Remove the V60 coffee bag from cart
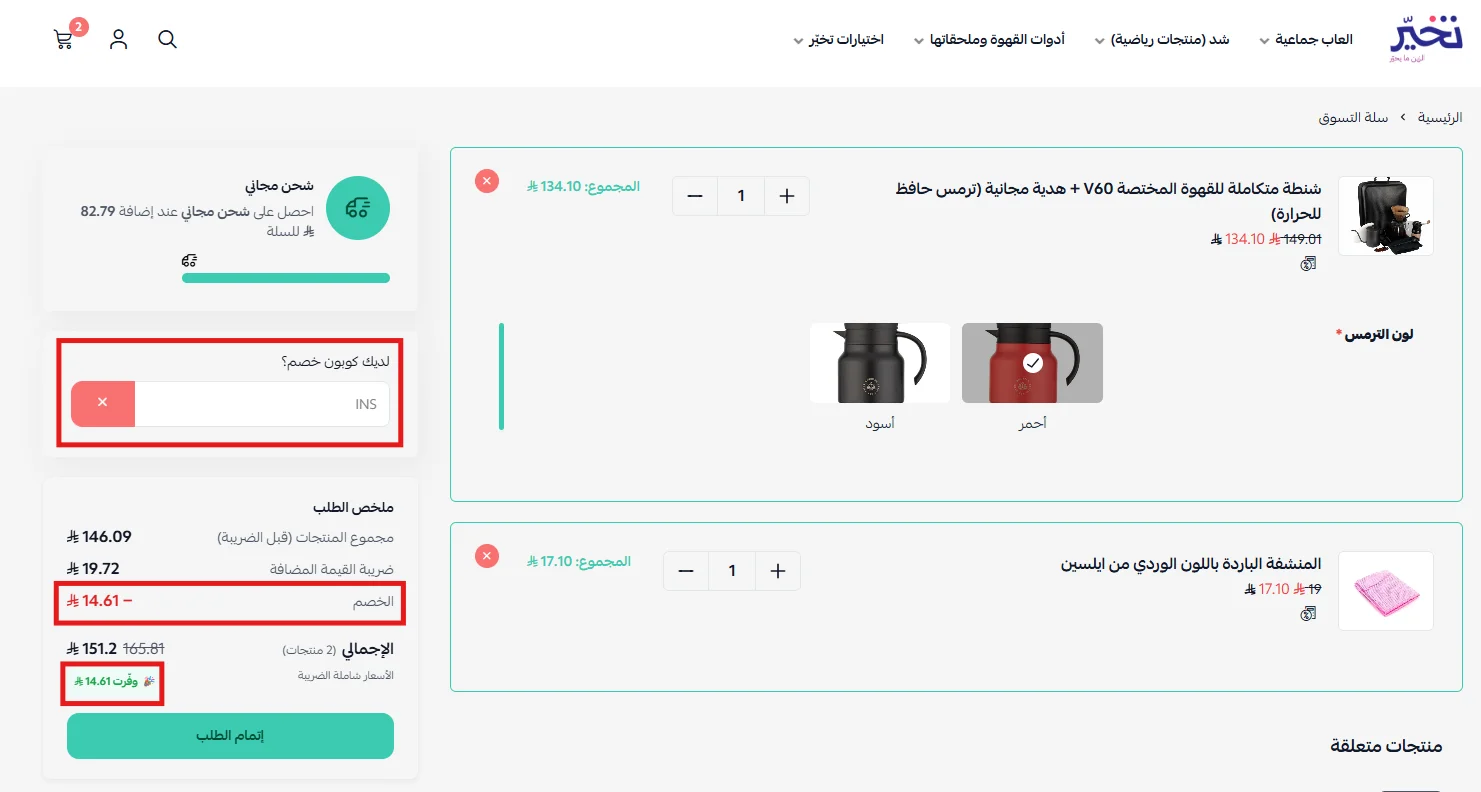The height and width of the screenshot is (792, 1481). (x=487, y=181)
